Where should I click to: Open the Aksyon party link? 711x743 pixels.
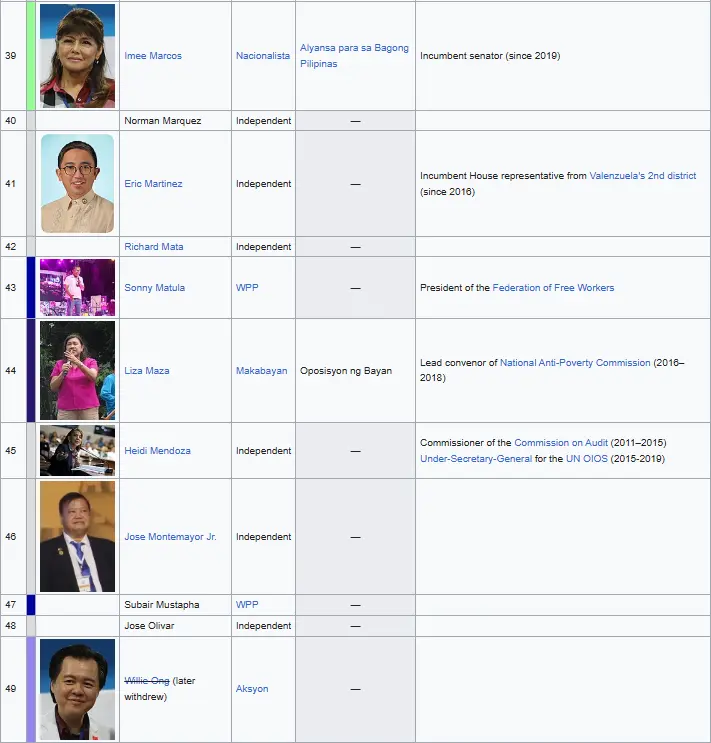(x=252, y=689)
